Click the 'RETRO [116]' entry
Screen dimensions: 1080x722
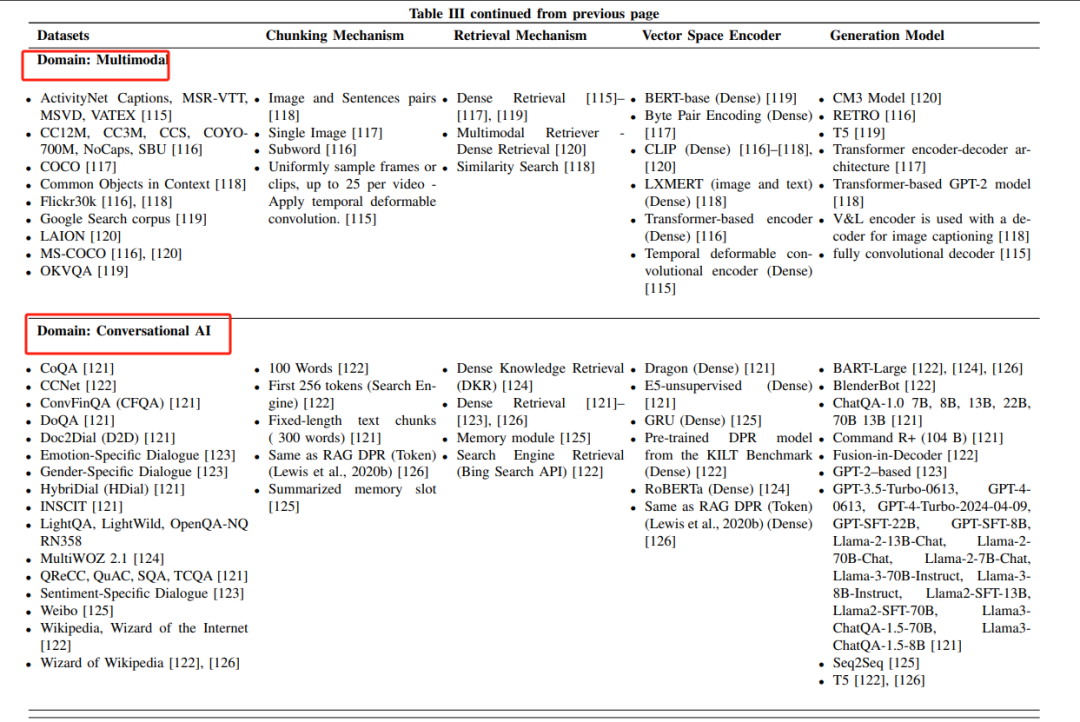[x=874, y=115]
